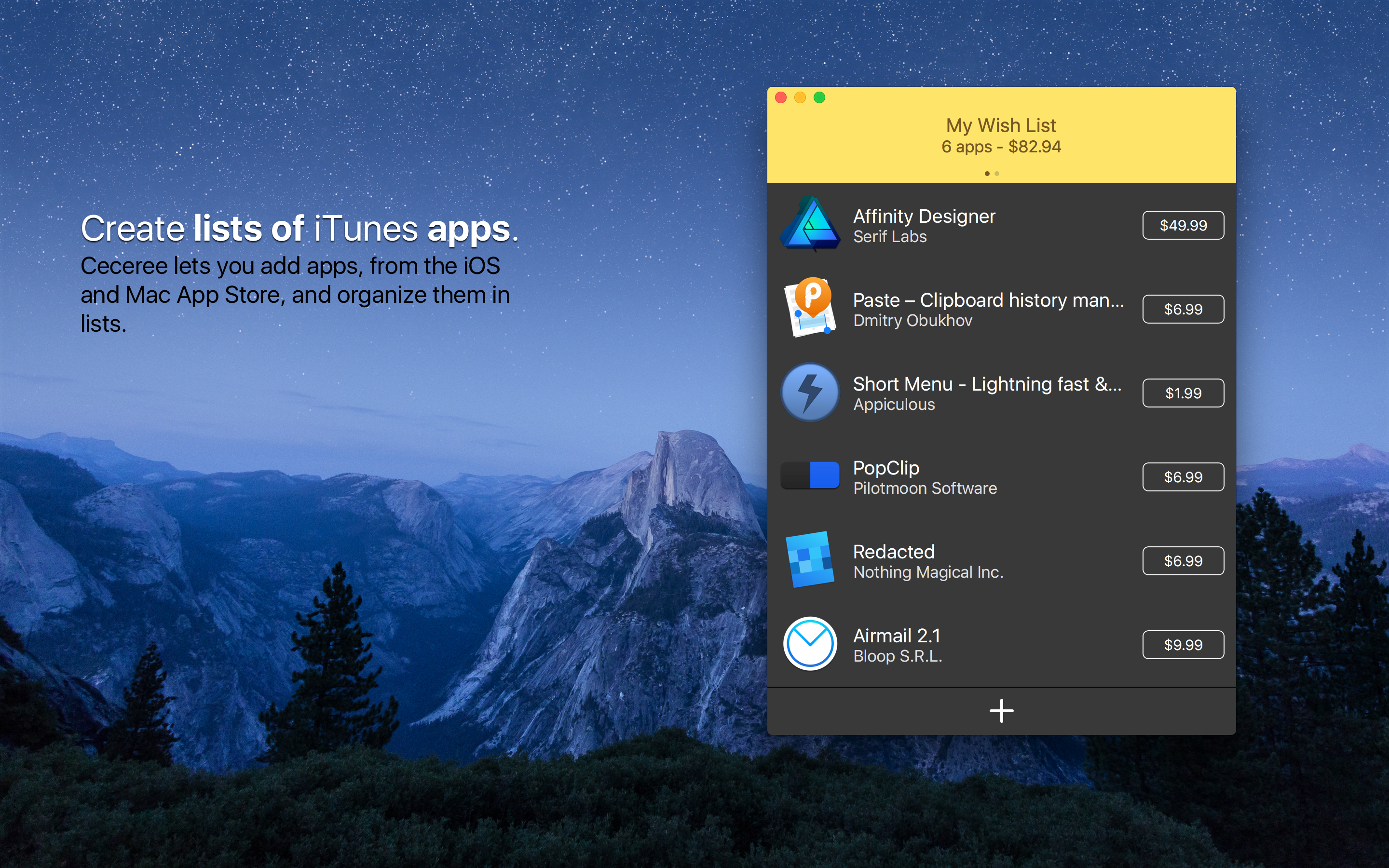This screenshot has height=868, width=1389.
Task: Click the green zoom window button
Action: point(819,97)
